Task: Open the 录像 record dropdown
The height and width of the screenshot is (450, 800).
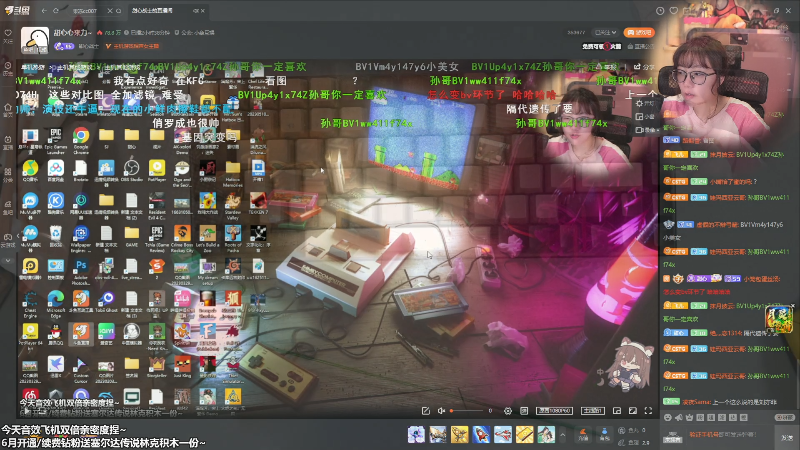Action: tap(646, 130)
